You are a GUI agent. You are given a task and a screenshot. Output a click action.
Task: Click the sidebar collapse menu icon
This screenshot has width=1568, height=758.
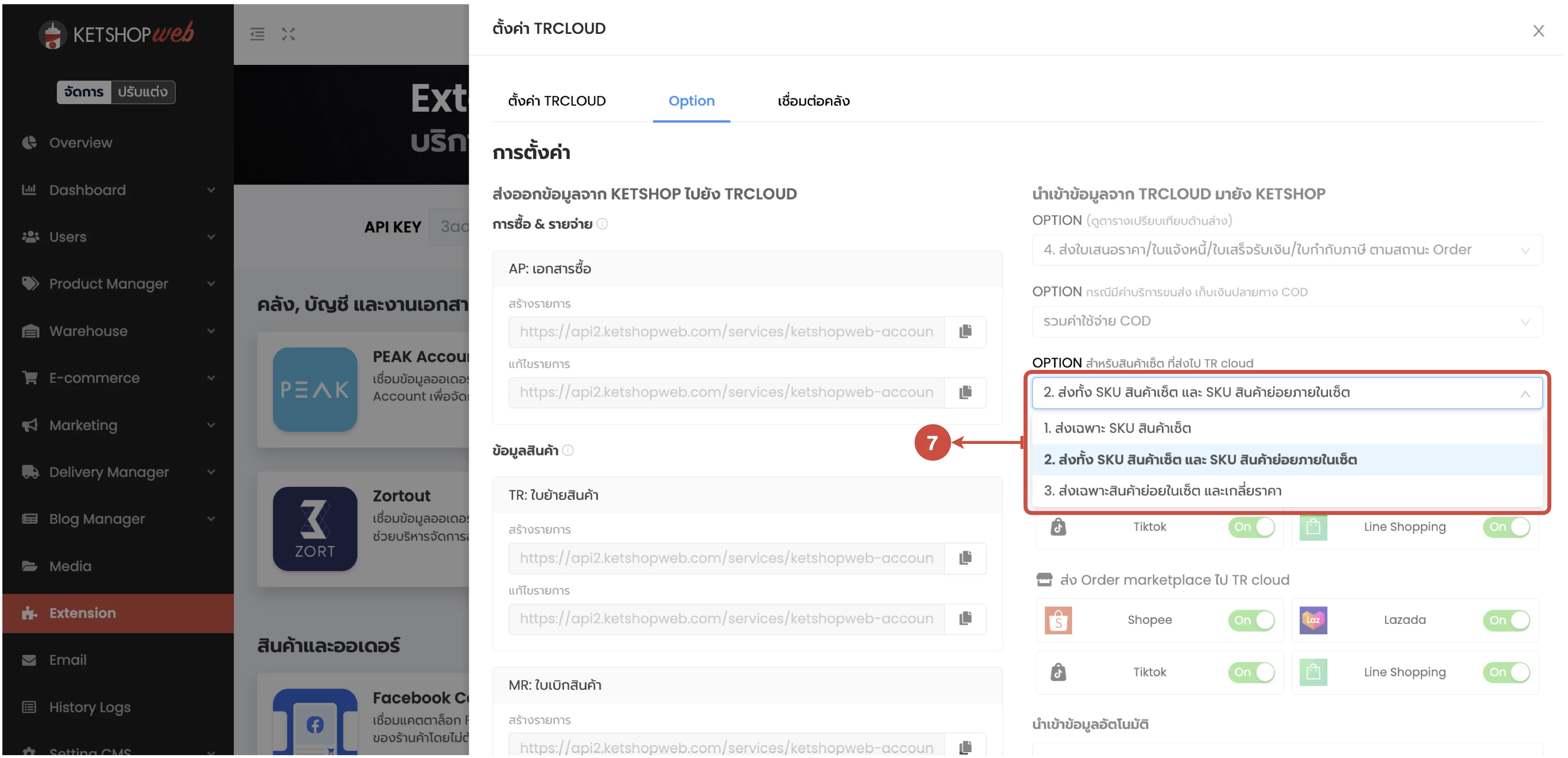(257, 34)
